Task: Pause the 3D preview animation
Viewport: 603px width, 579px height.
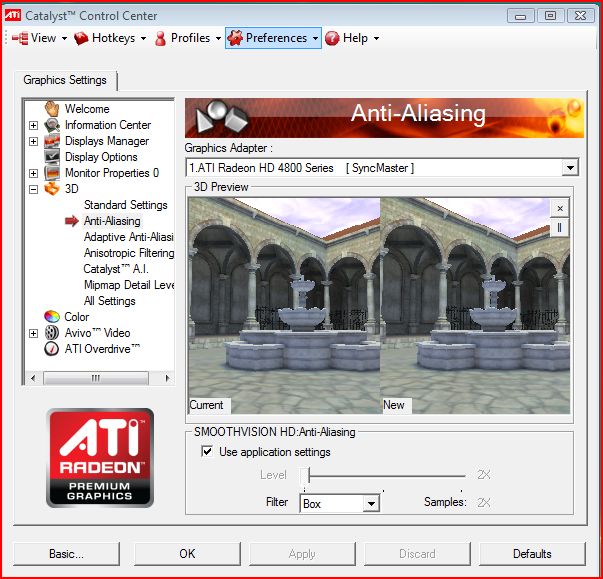Action: (560, 228)
